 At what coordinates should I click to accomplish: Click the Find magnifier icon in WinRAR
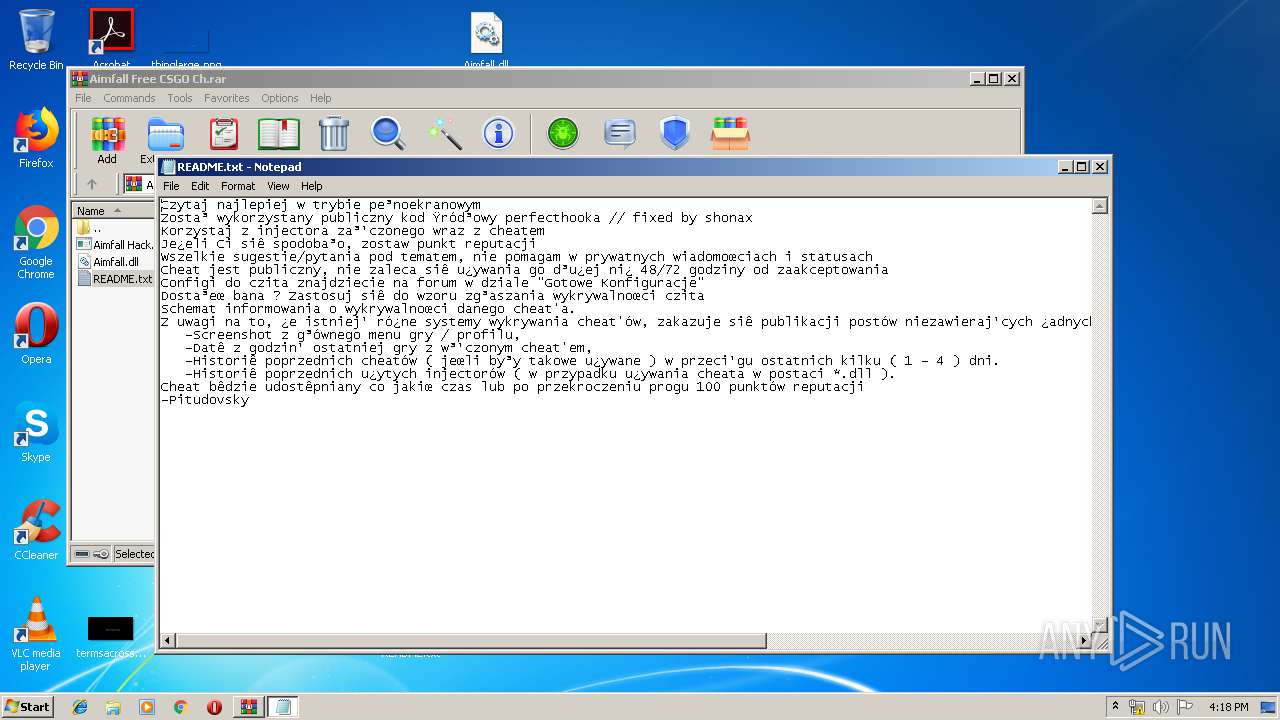(x=388, y=133)
